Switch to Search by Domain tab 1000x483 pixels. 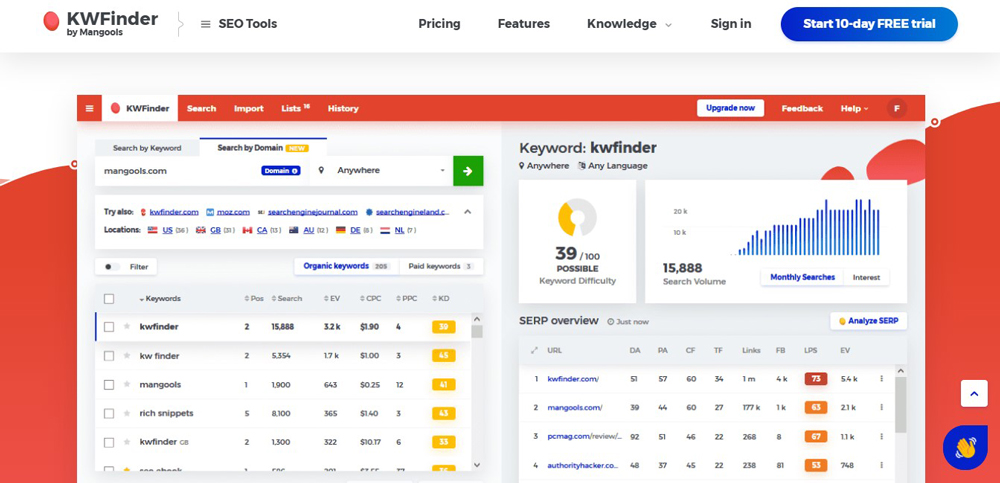tap(263, 147)
